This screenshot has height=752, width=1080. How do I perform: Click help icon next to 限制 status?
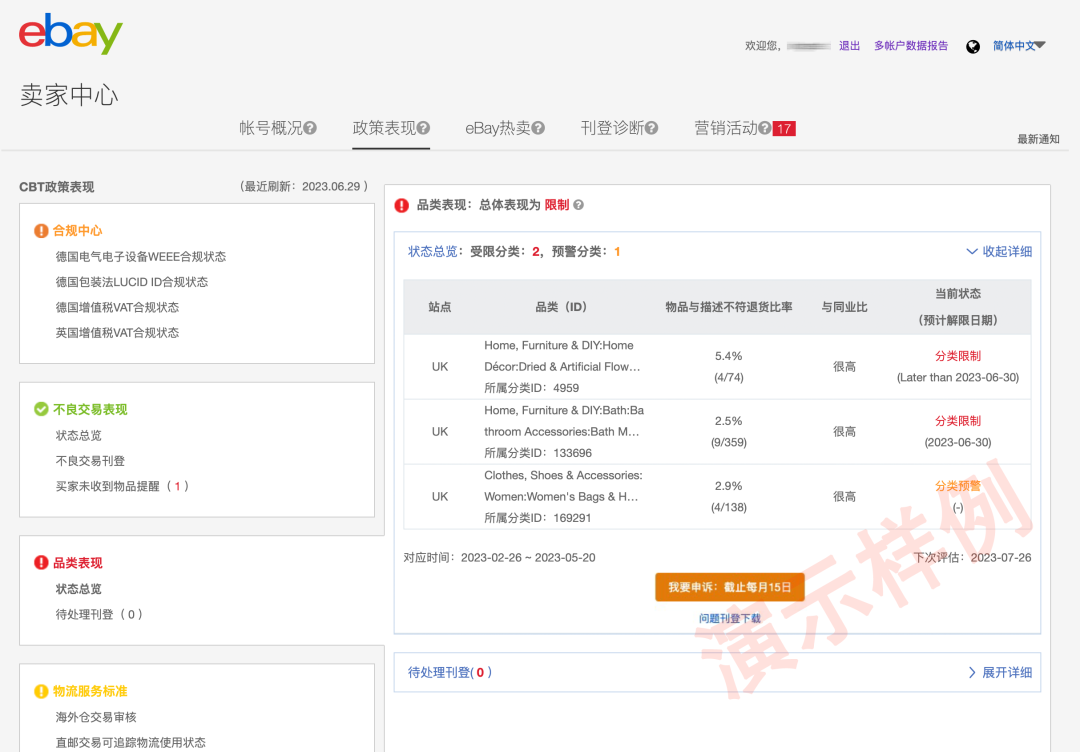click(578, 205)
